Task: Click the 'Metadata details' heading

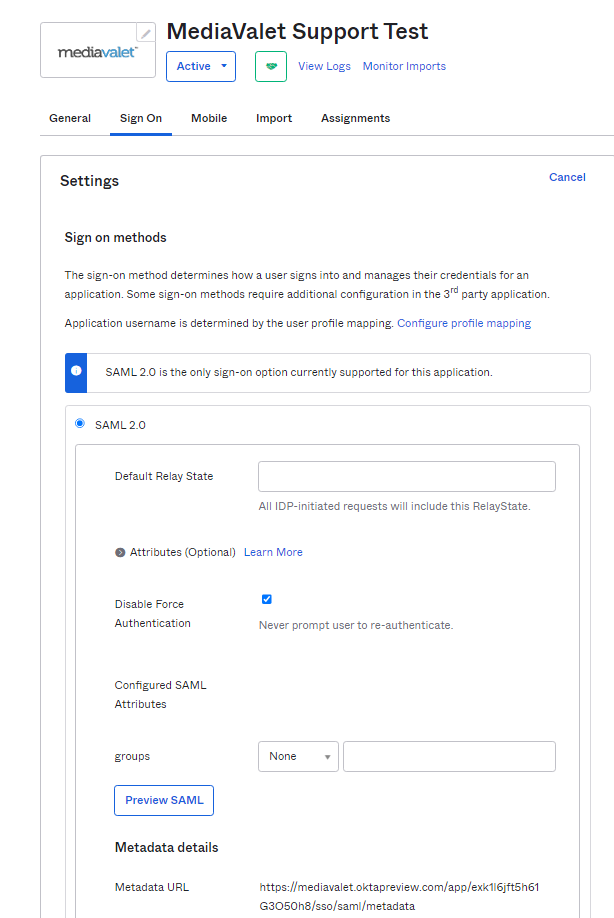Action: [166, 847]
